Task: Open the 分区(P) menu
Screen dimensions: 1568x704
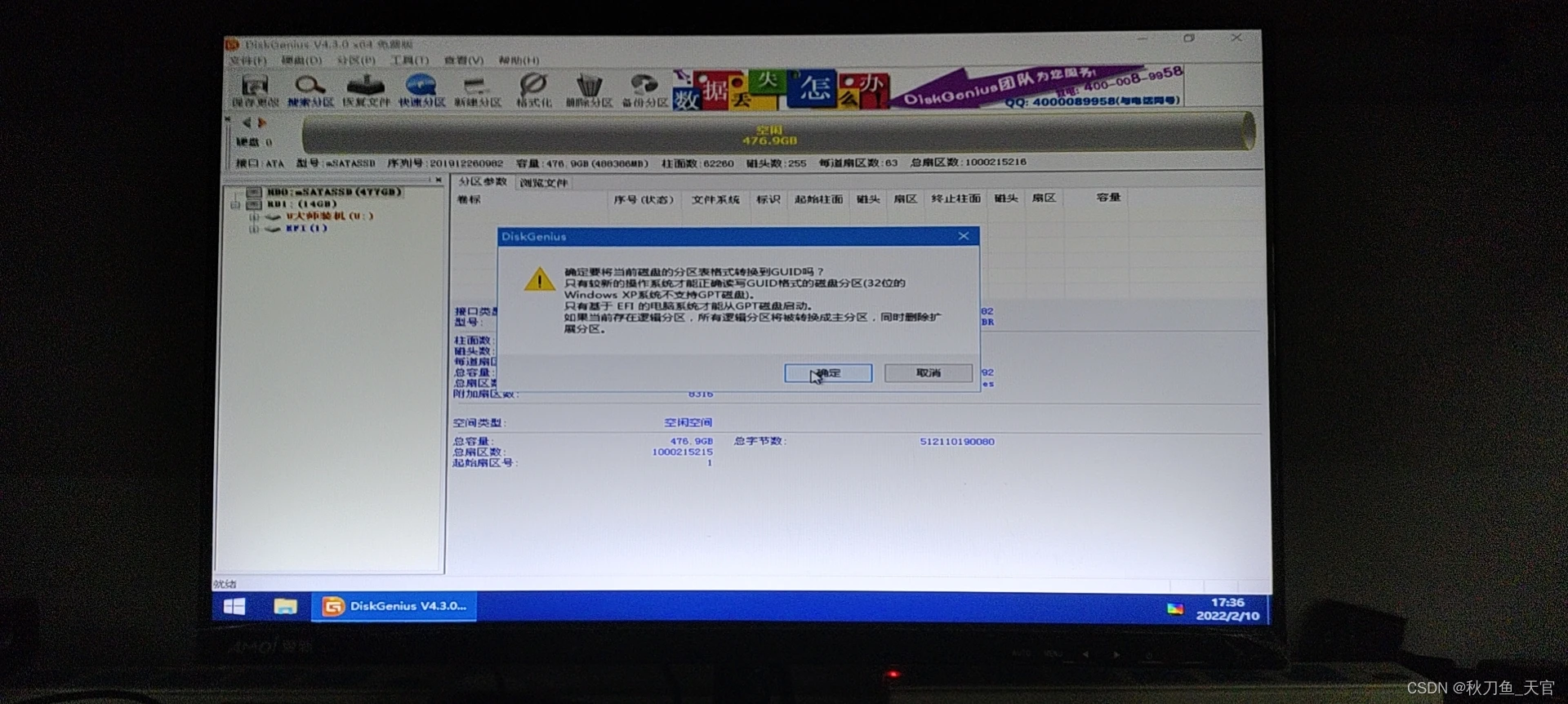Action: 356,60
